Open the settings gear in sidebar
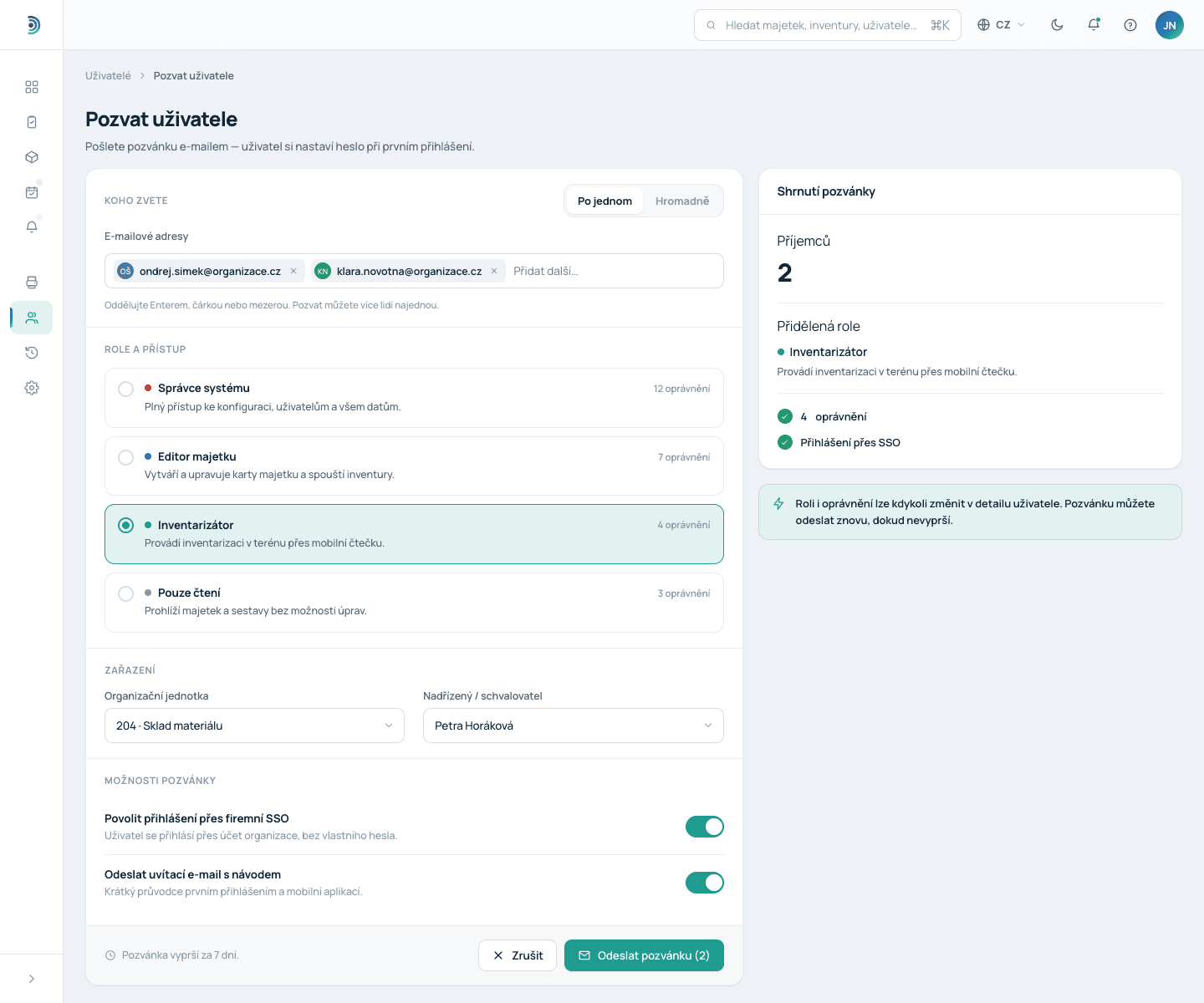 (32, 388)
